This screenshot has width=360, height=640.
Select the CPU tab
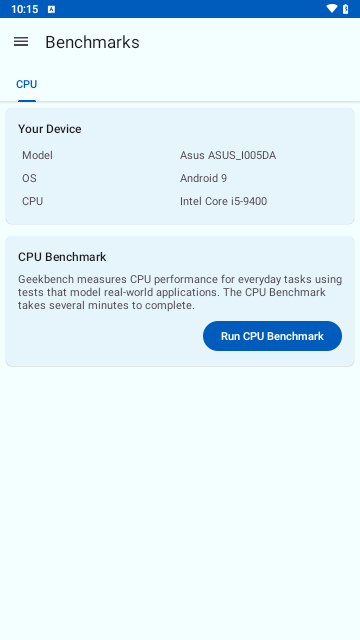(x=27, y=84)
